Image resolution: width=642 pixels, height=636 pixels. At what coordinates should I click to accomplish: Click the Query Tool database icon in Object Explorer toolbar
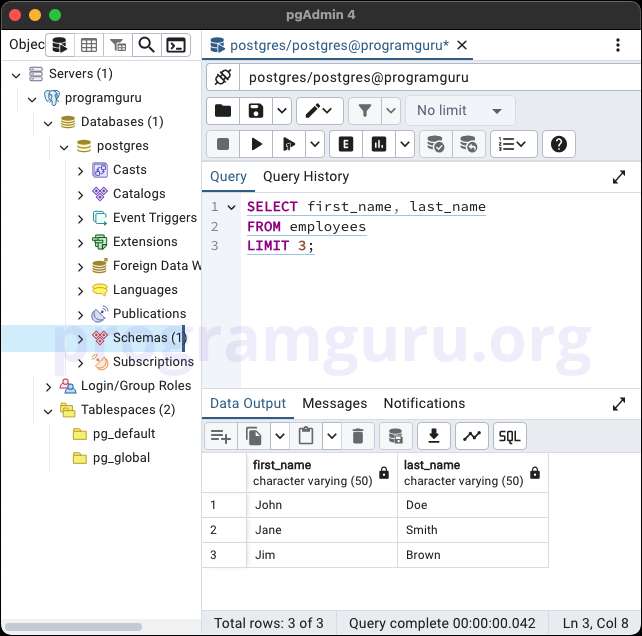click(60, 45)
